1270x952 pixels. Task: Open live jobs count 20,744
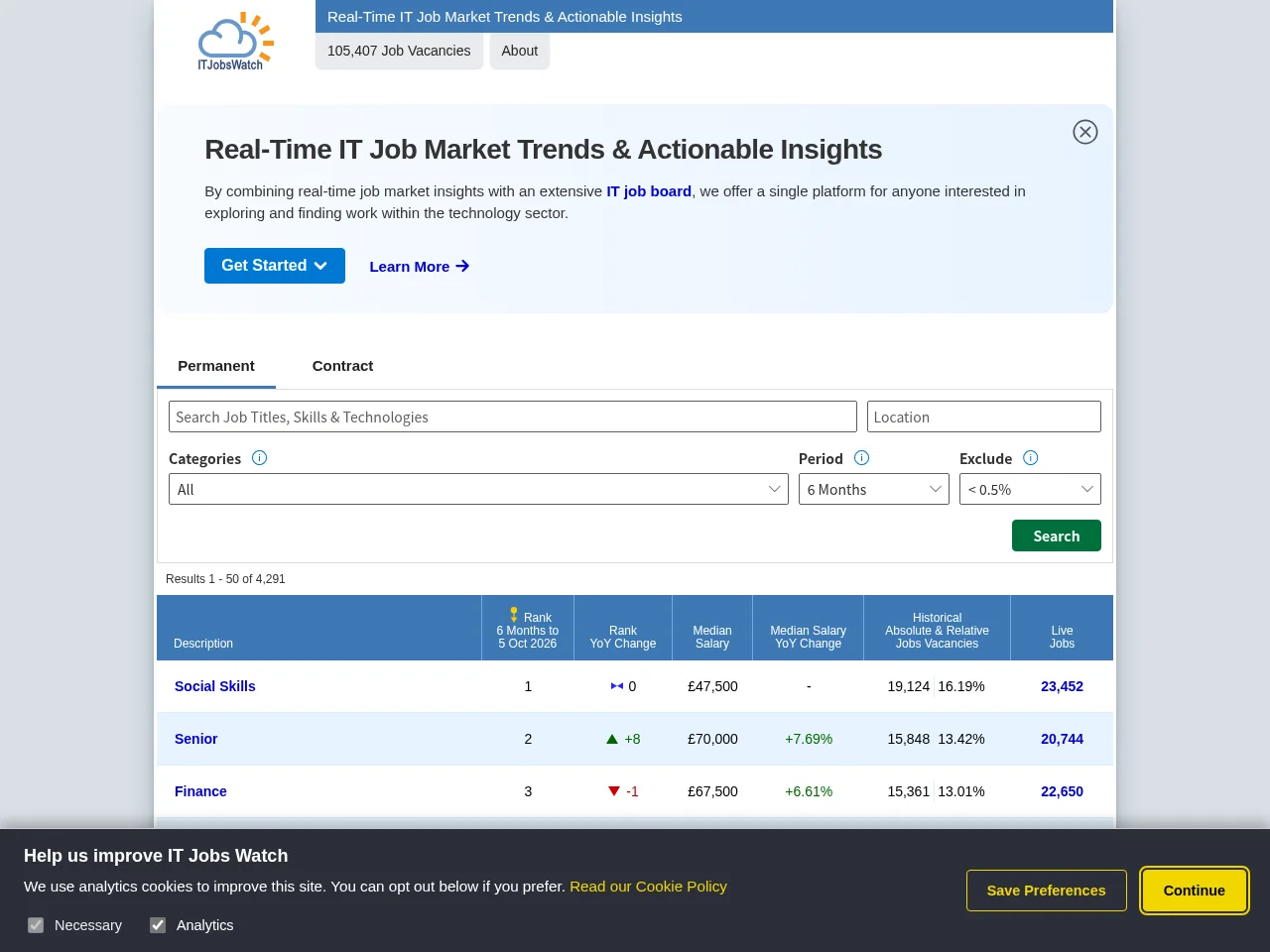[x=1062, y=739]
